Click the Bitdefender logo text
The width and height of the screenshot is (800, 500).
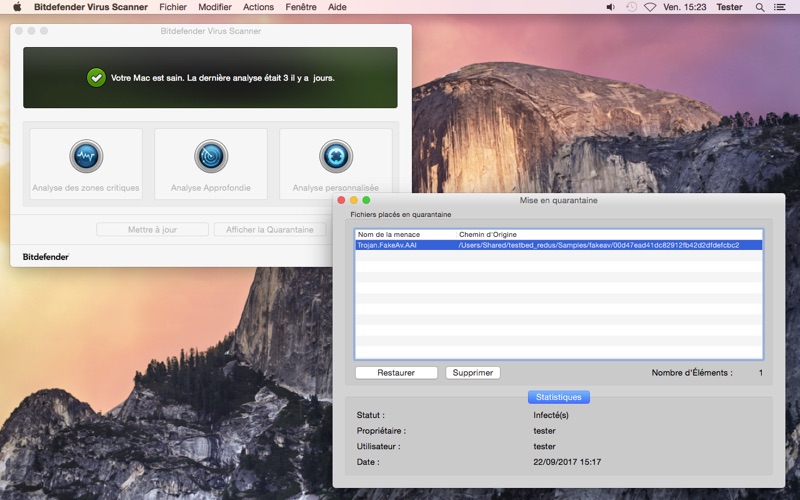45,257
